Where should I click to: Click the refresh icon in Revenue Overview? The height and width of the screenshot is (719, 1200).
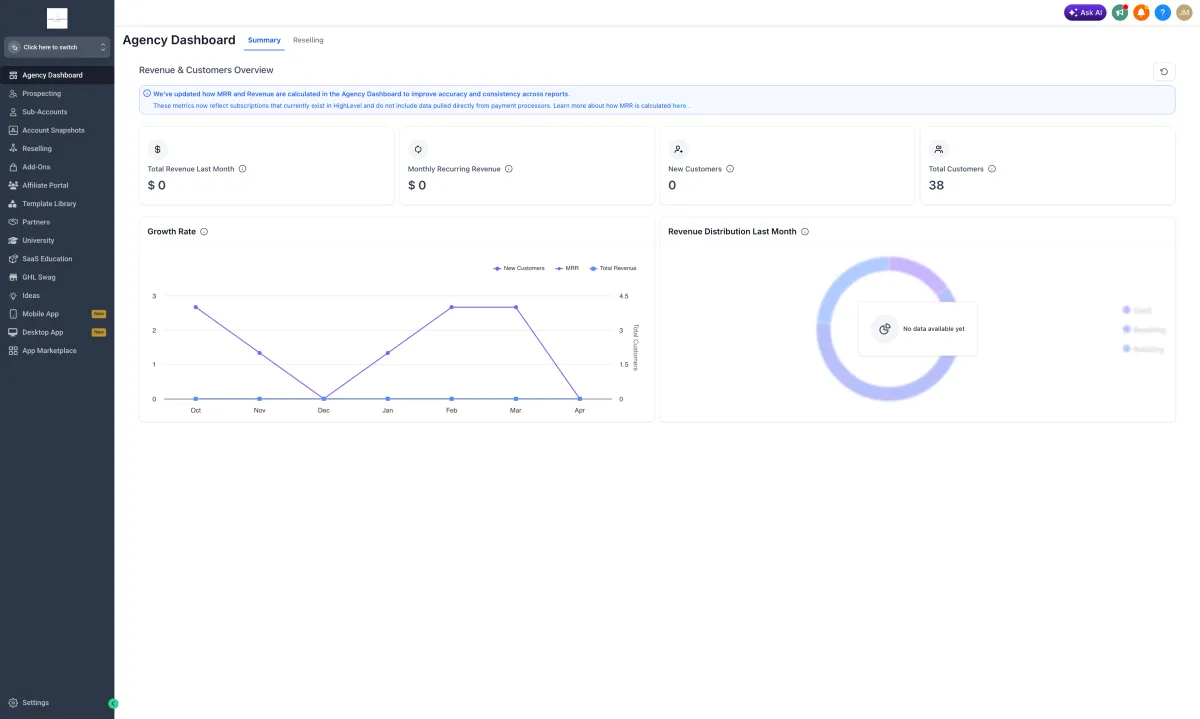pyautogui.click(x=1164, y=71)
